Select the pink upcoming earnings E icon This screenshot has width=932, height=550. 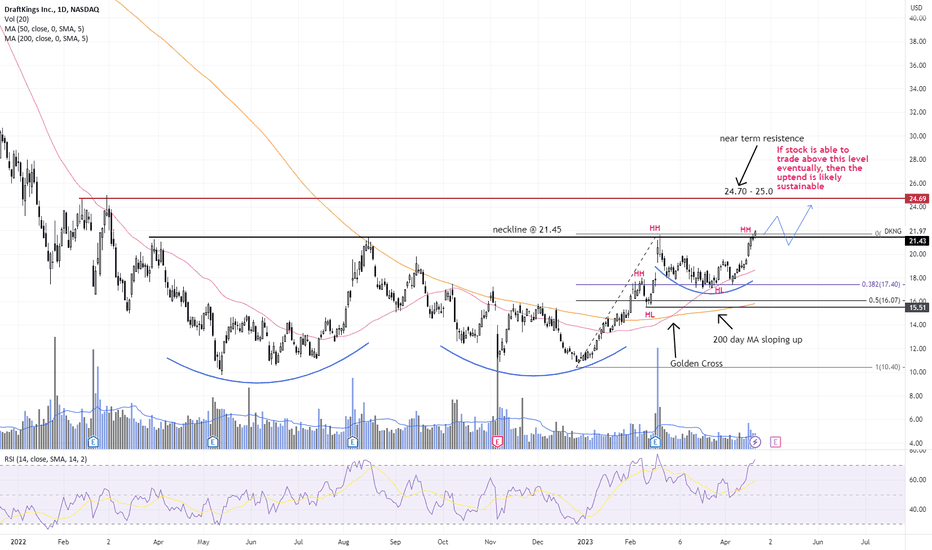775,442
